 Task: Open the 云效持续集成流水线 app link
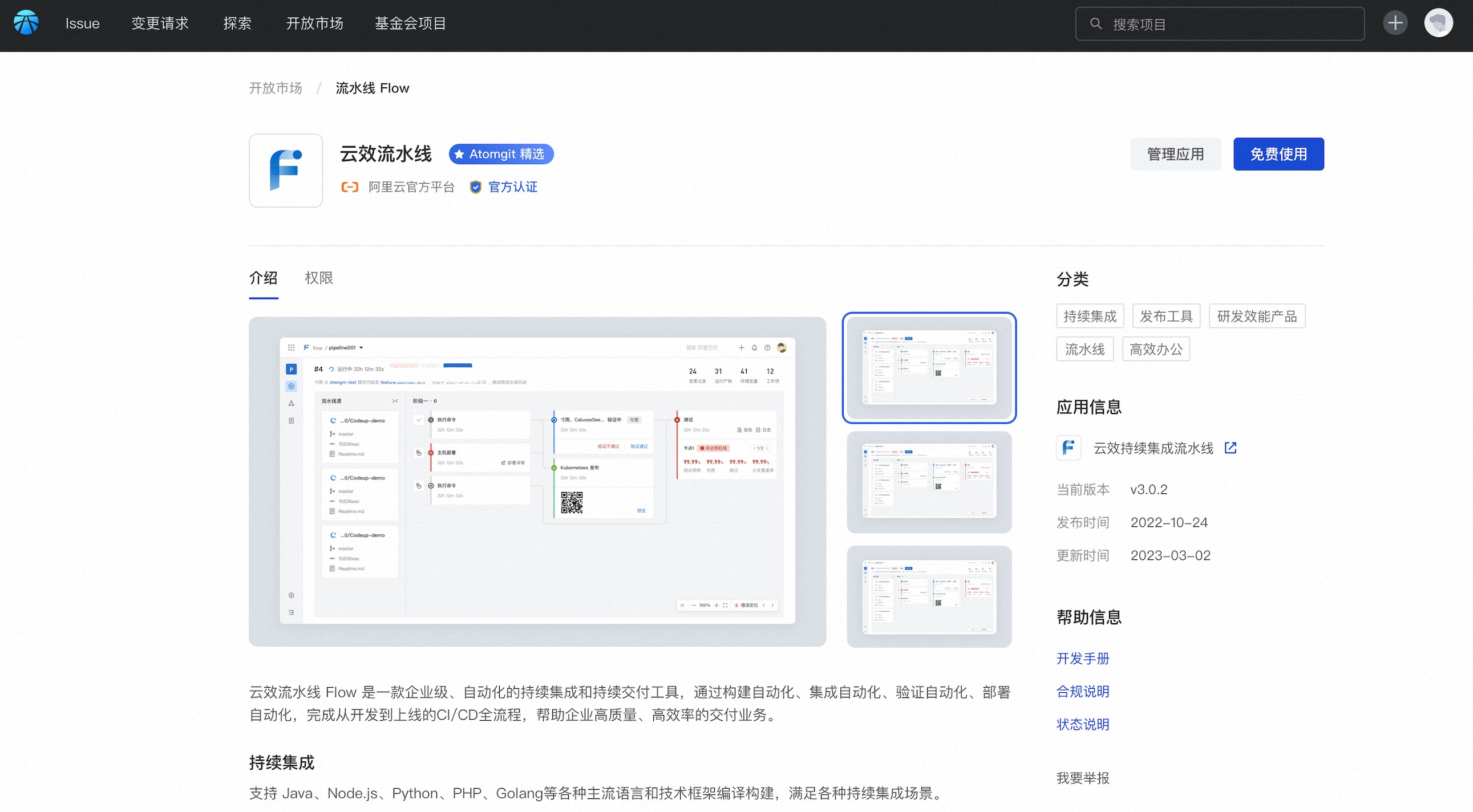(x=1154, y=449)
